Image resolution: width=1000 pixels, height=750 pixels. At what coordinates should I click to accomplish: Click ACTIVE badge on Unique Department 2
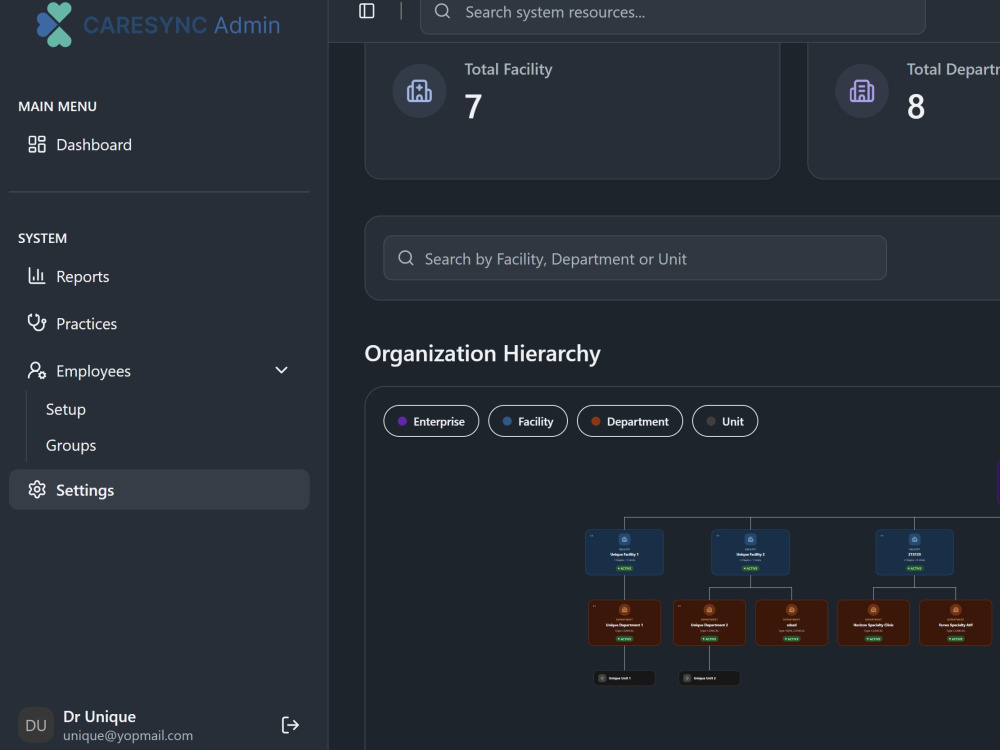click(709, 638)
